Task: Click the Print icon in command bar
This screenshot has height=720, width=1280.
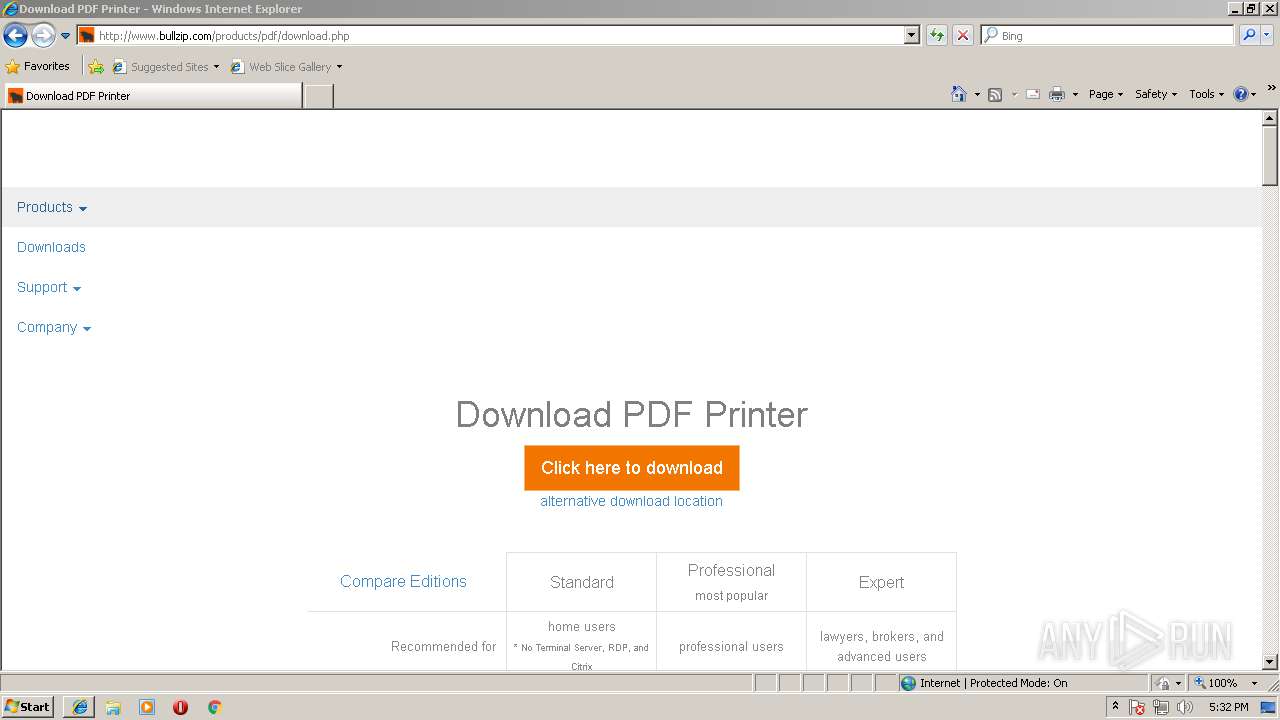Action: 1057,94
